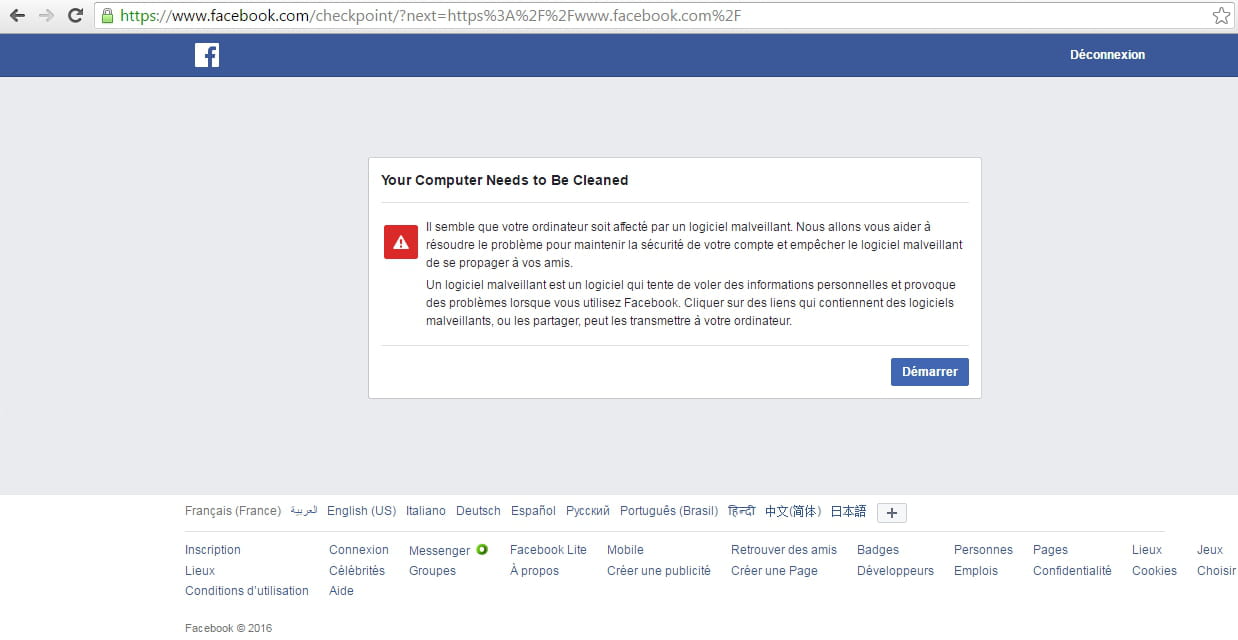Open Créer une Page link
This screenshot has width=1238, height=640.
point(774,571)
